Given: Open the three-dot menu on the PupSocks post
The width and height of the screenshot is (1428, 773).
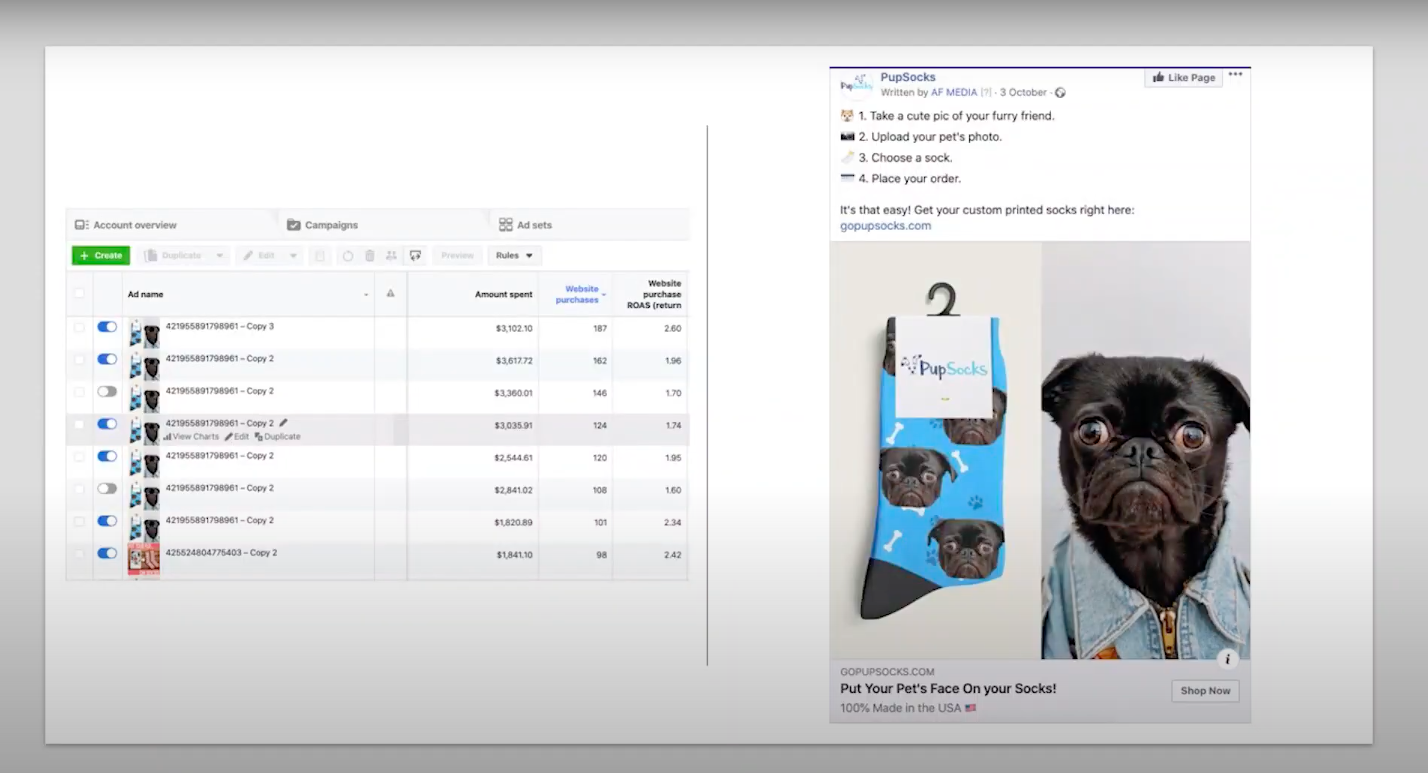Looking at the screenshot, I should click(x=1236, y=75).
